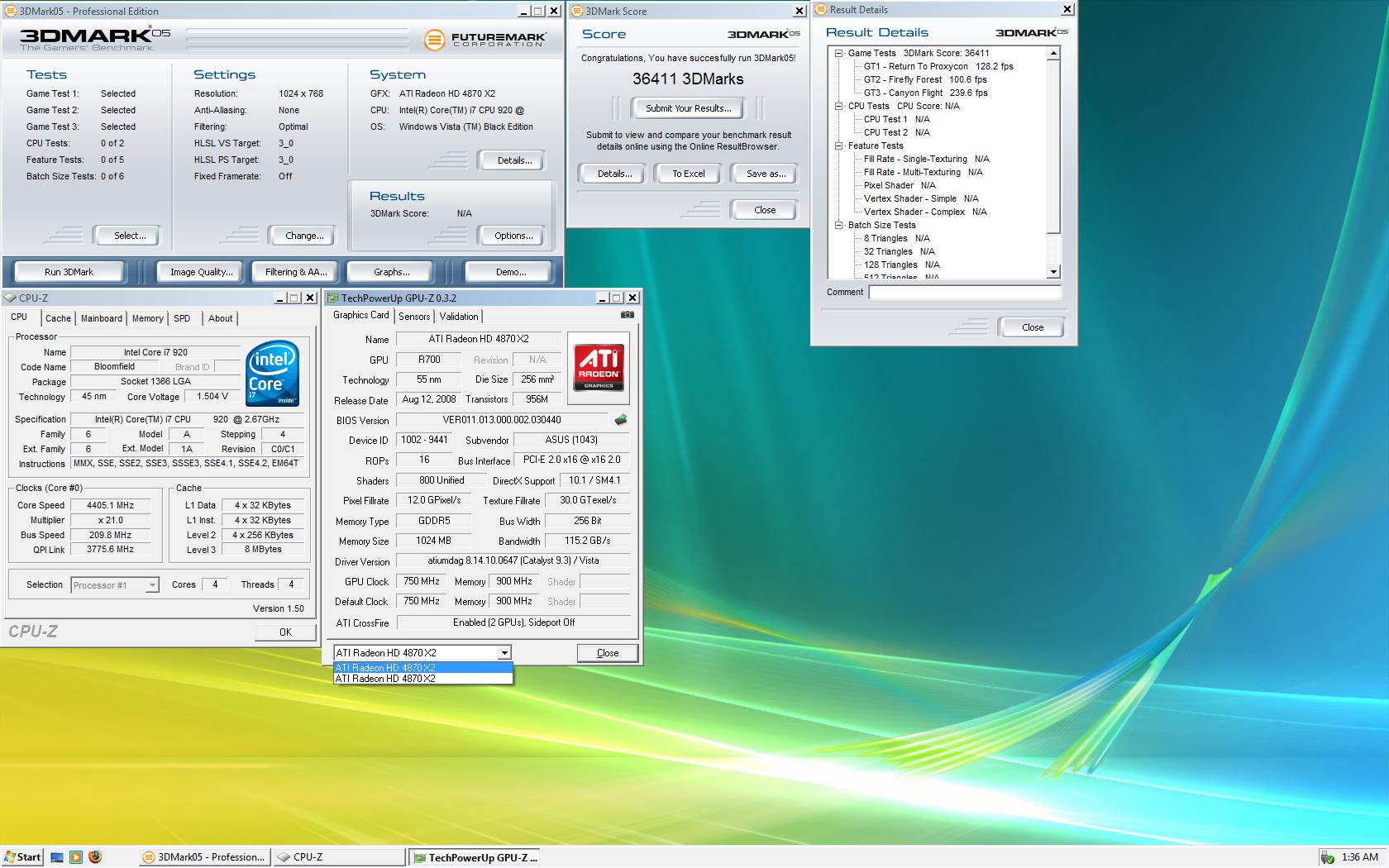Image resolution: width=1389 pixels, height=868 pixels.
Task: Click Close button in Result Details window
Action: (x=1032, y=327)
